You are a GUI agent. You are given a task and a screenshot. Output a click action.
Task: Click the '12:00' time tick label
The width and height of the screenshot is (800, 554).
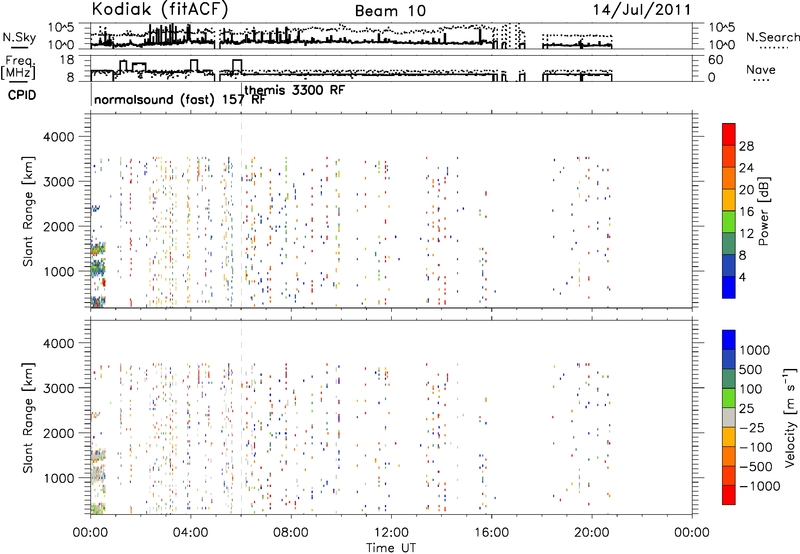391,533
